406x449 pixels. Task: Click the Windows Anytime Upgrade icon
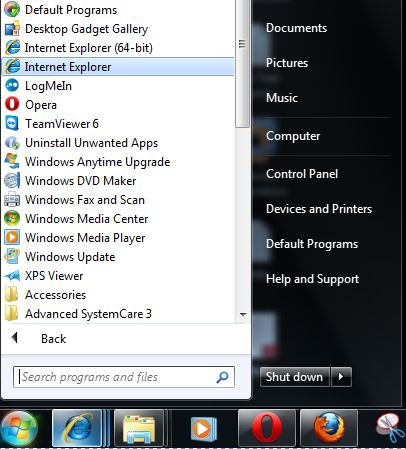(x=12, y=162)
